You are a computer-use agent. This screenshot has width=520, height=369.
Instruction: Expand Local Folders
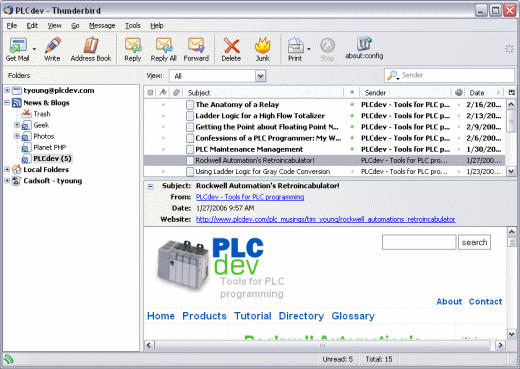pyautogui.click(x=7, y=169)
